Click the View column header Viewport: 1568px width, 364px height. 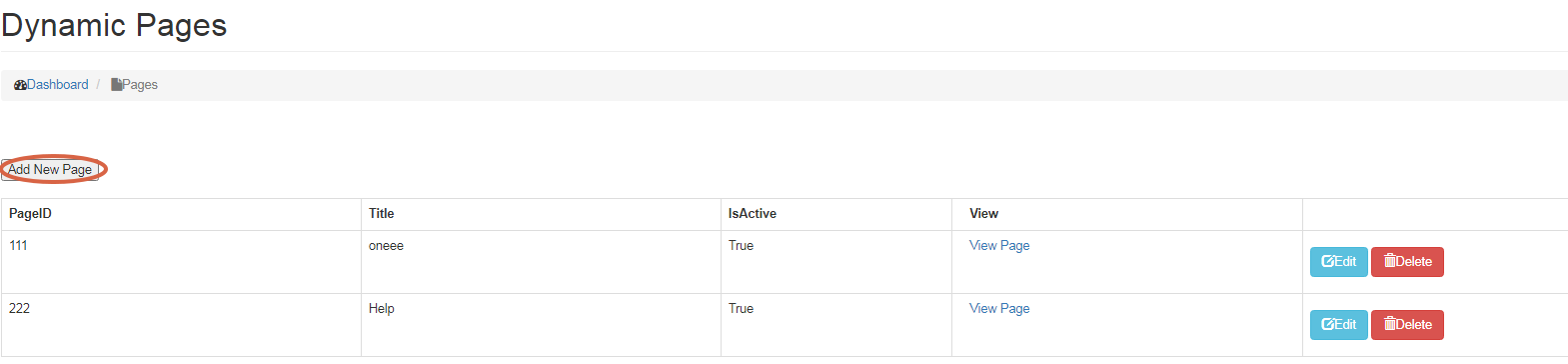click(983, 213)
